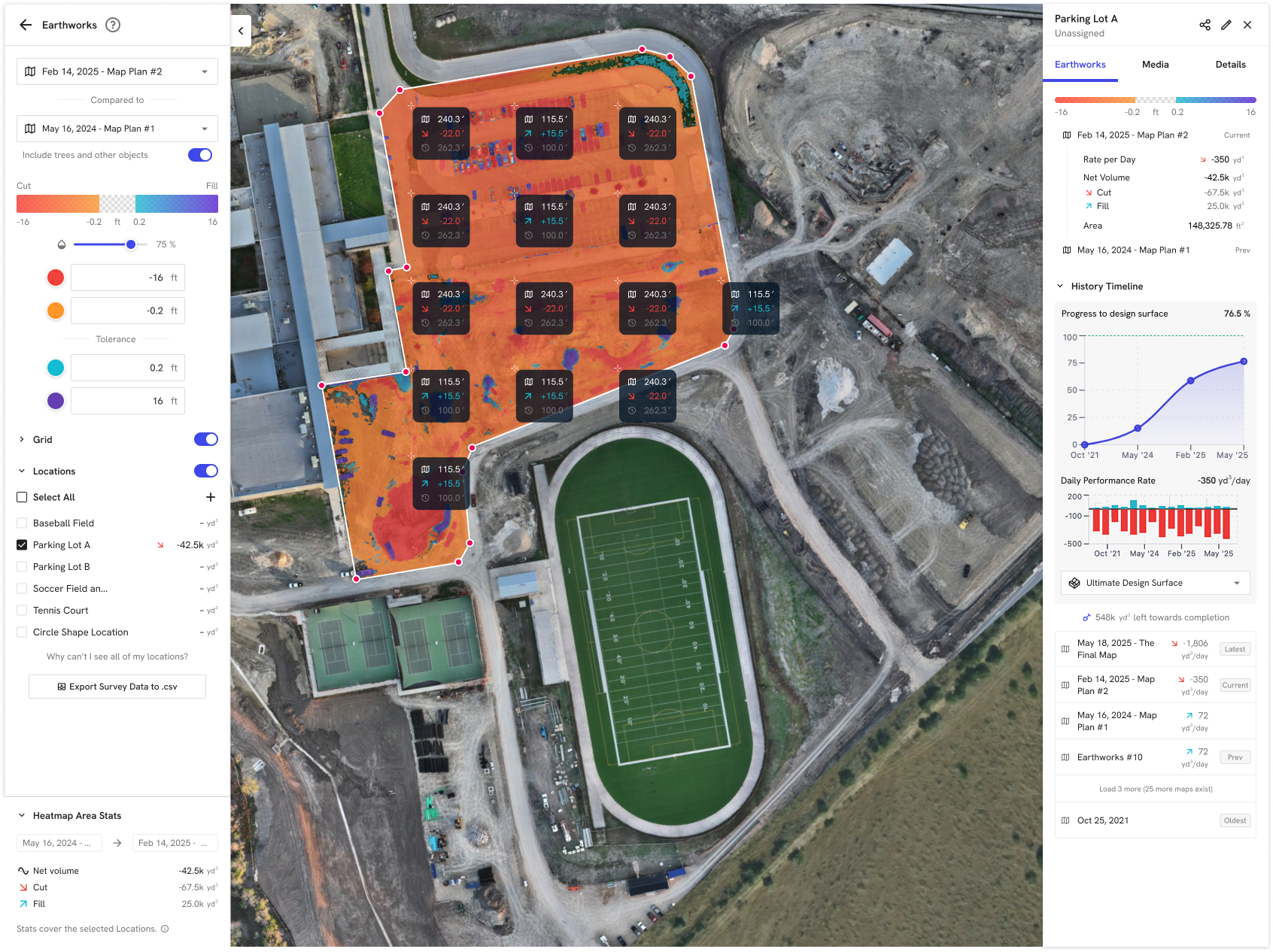Click the red cut color swatch

(x=56, y=277)
